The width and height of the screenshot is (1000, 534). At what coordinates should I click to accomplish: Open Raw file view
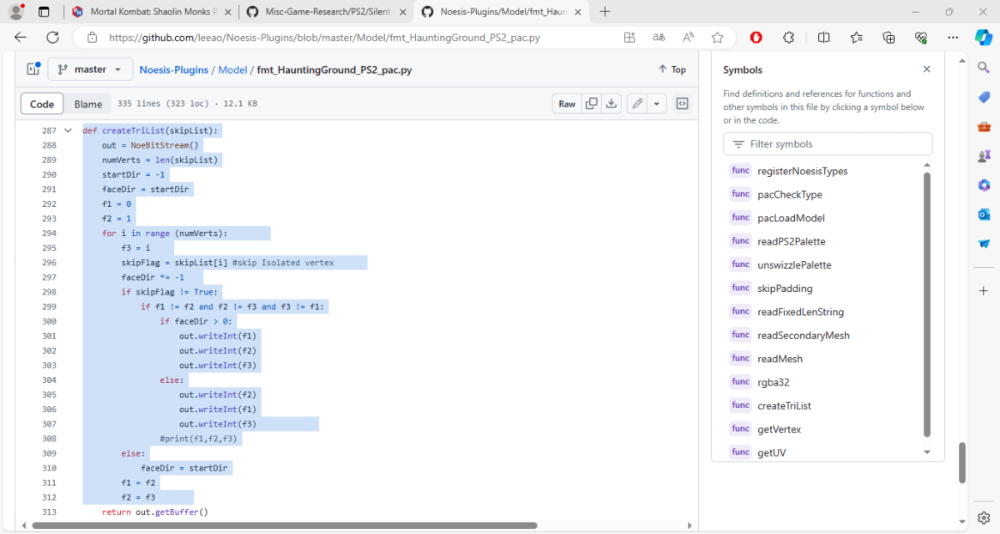point(567,104)
